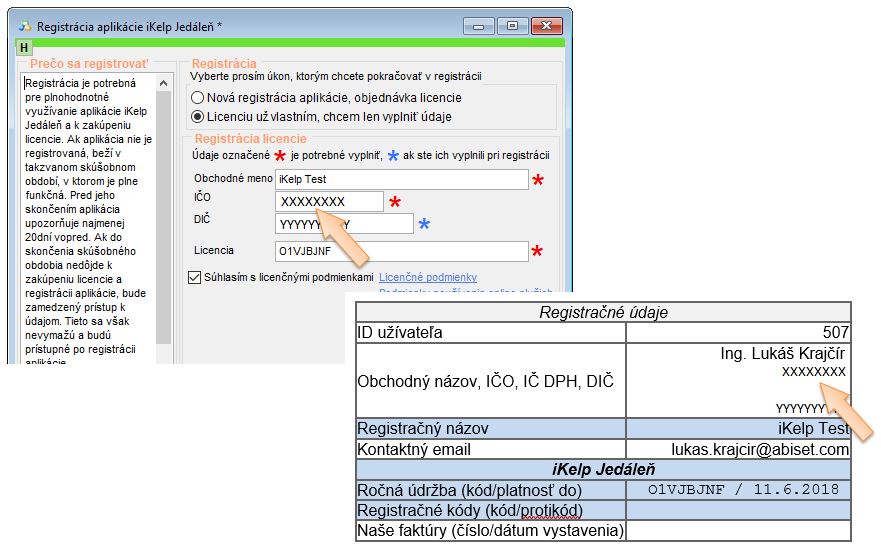Image resolution: width=881 pixels, height=557 pixels.
Task: Click the 'Registrácia licencie' group heading
Action: 251,139
